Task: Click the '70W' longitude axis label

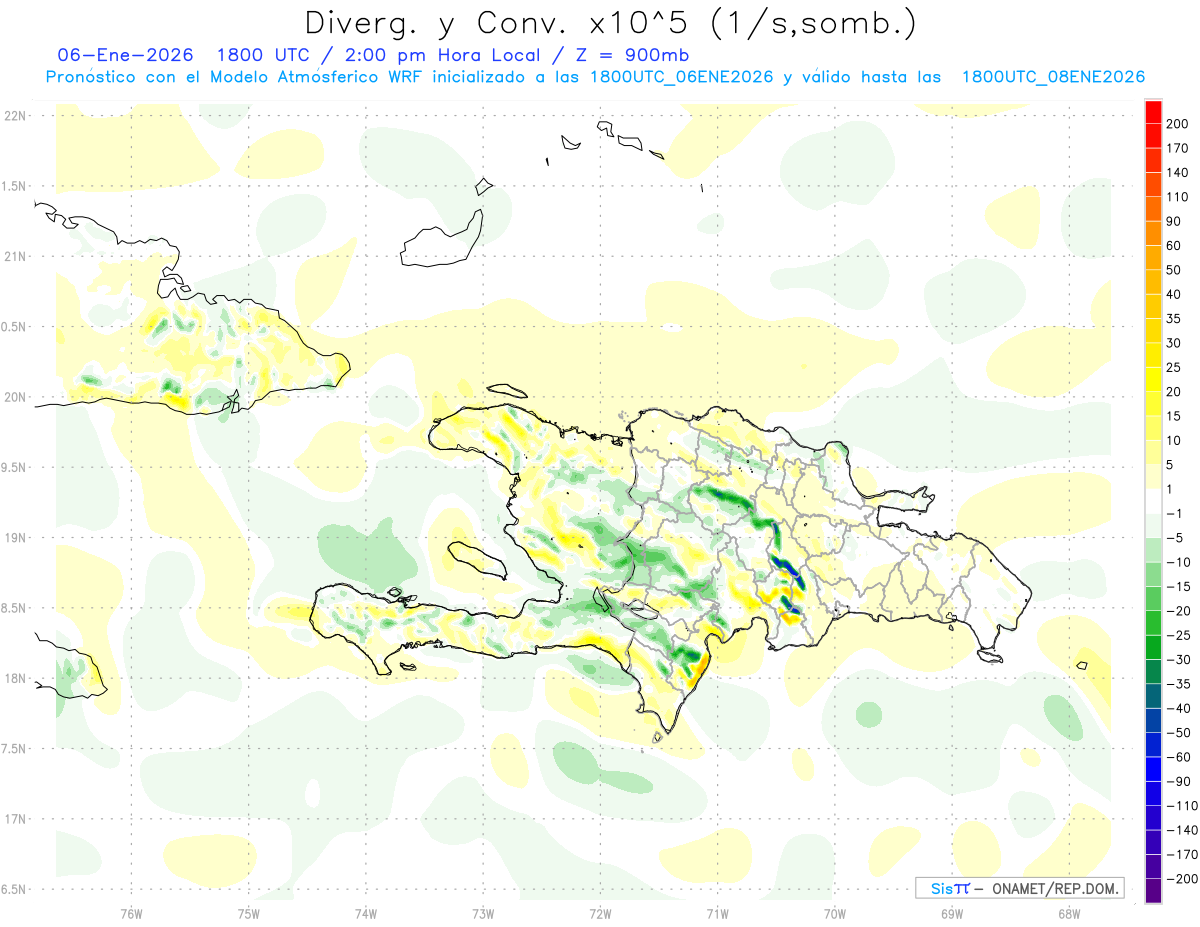Action: pyautogui.click(x=835, y=914)
